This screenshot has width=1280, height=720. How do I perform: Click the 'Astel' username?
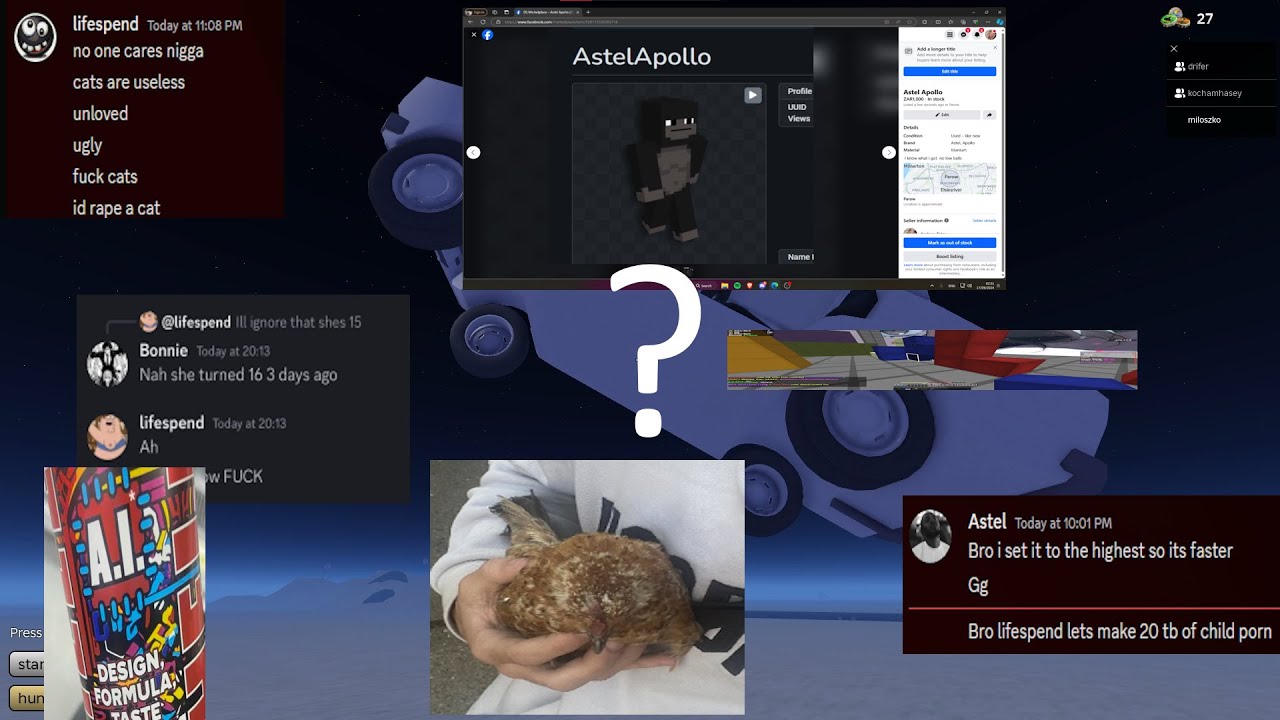click(987, 522)
